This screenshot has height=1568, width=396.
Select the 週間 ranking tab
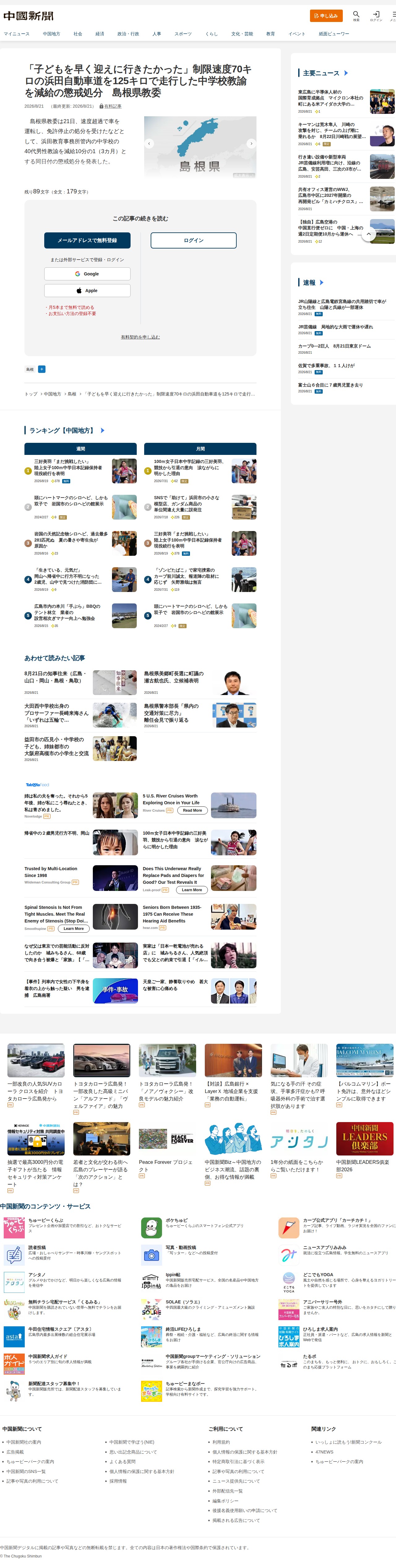[x=81, y=449]
